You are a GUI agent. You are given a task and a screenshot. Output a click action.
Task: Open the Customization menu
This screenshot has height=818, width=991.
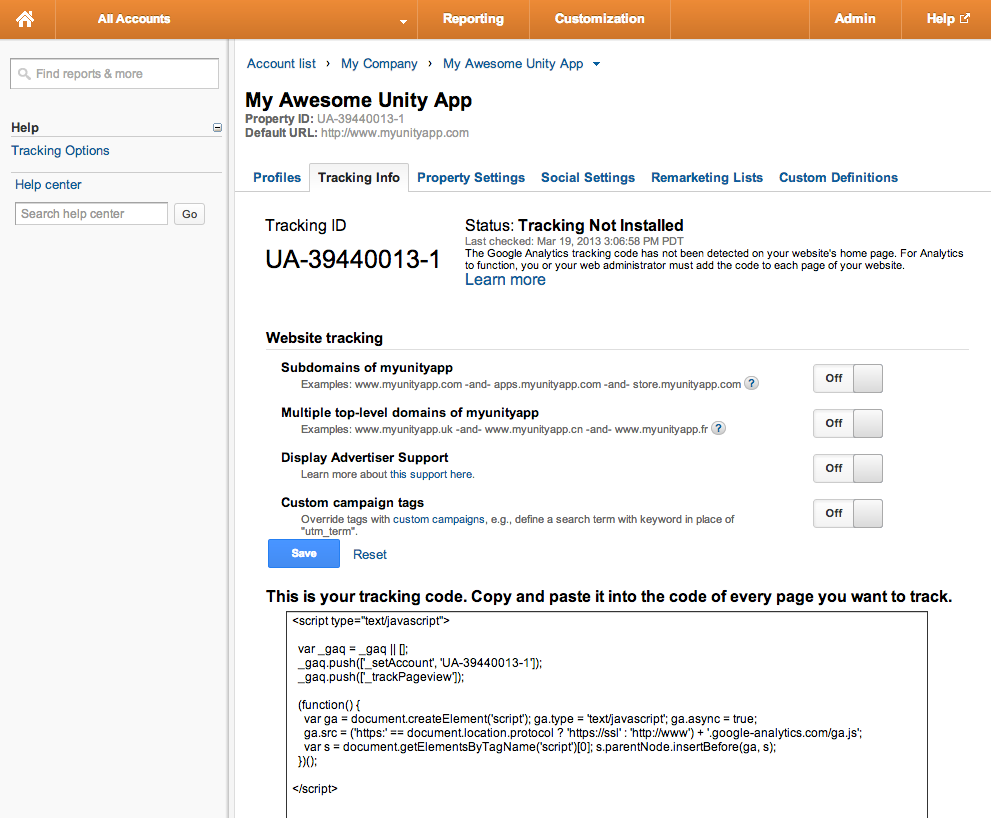599,19
